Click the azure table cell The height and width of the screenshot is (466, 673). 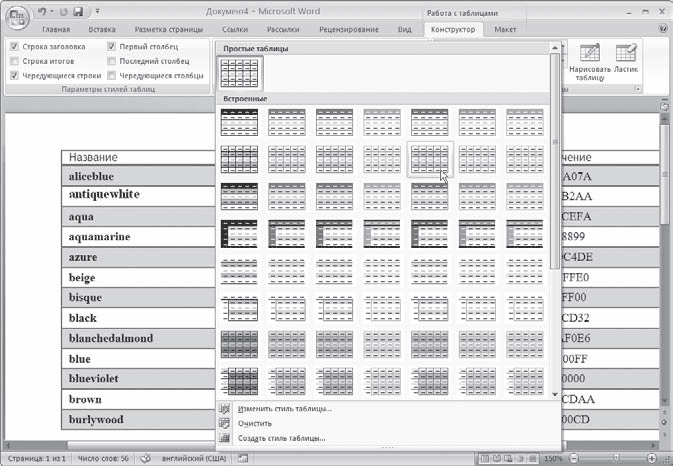coord(138,257)
